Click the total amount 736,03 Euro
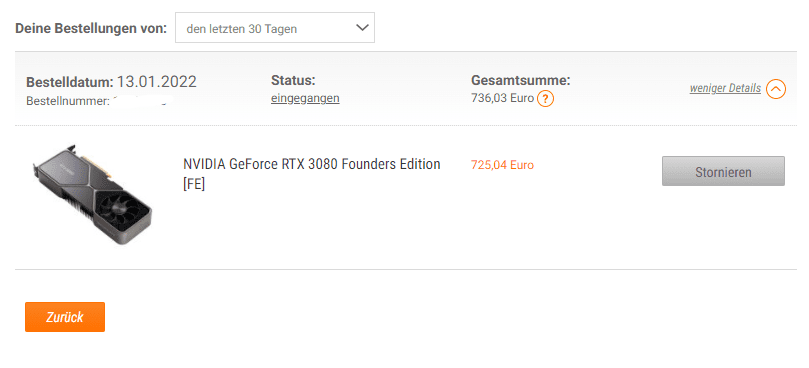The height and width of the screenshot is (368, 809). (x=502, y=98)
